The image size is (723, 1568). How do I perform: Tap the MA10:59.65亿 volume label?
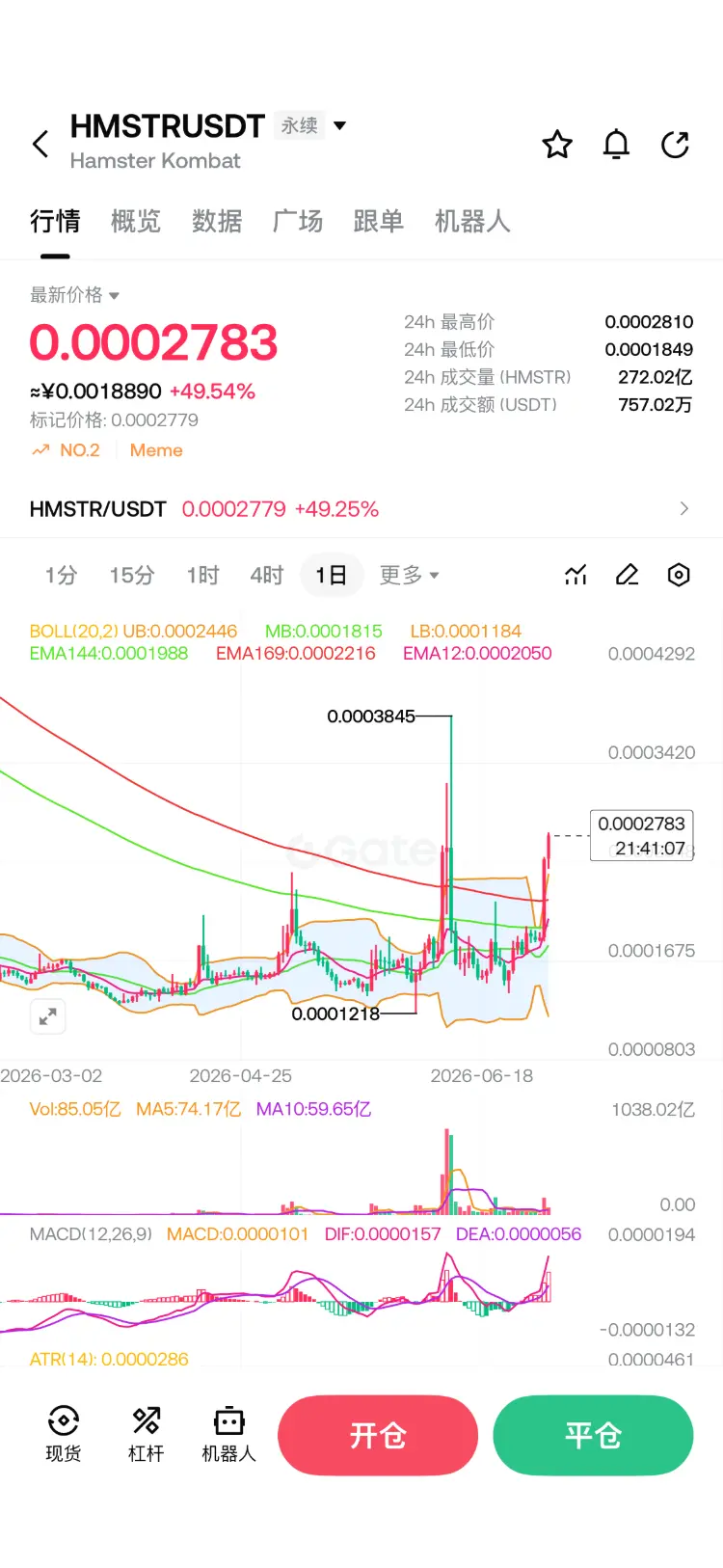tap(313, 1109)
